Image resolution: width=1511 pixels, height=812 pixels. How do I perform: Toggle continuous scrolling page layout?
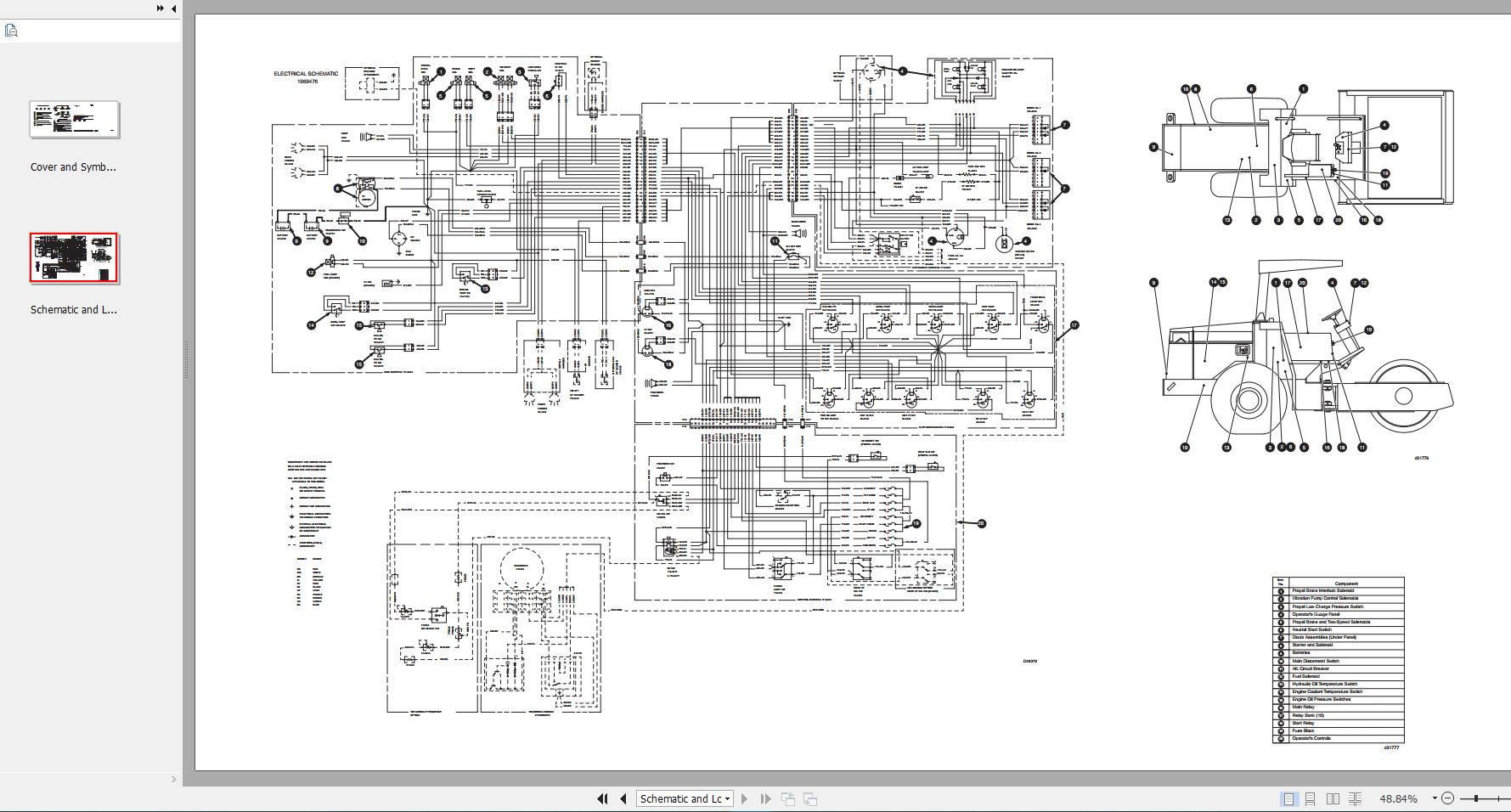(x=1311, y=798)
